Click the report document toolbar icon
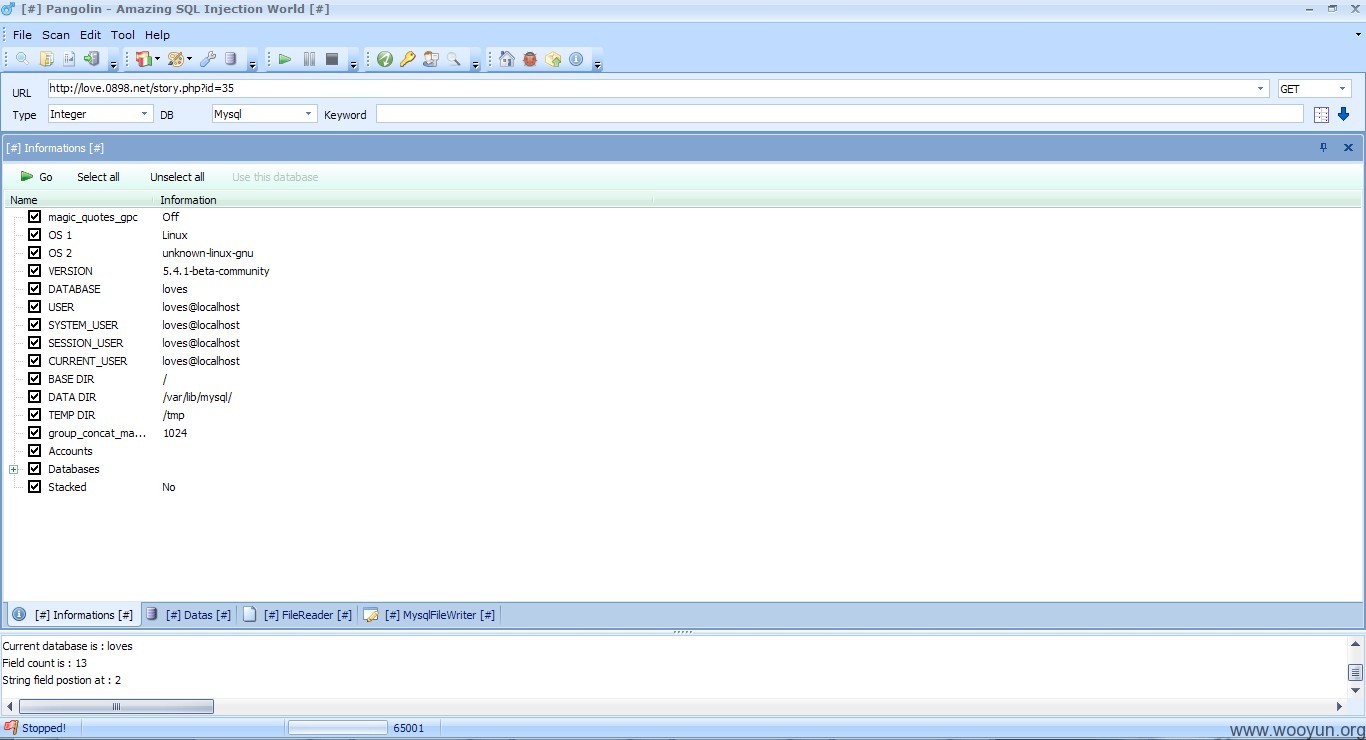Image resolution: width=1366 pixels, height=740 pixels. tap(69, 59)
